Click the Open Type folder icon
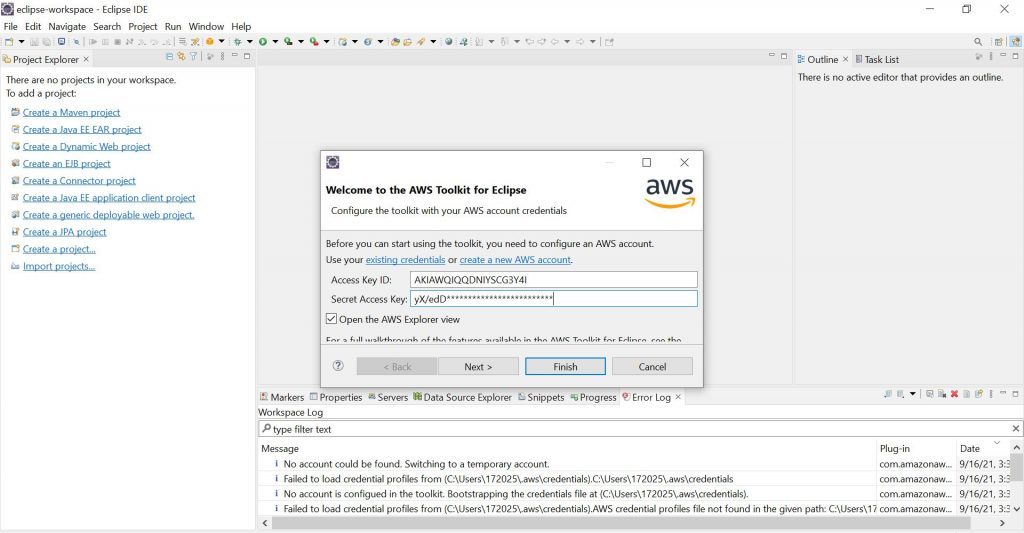The width and height of the screenshot is (1024, 533). [395, 42]
